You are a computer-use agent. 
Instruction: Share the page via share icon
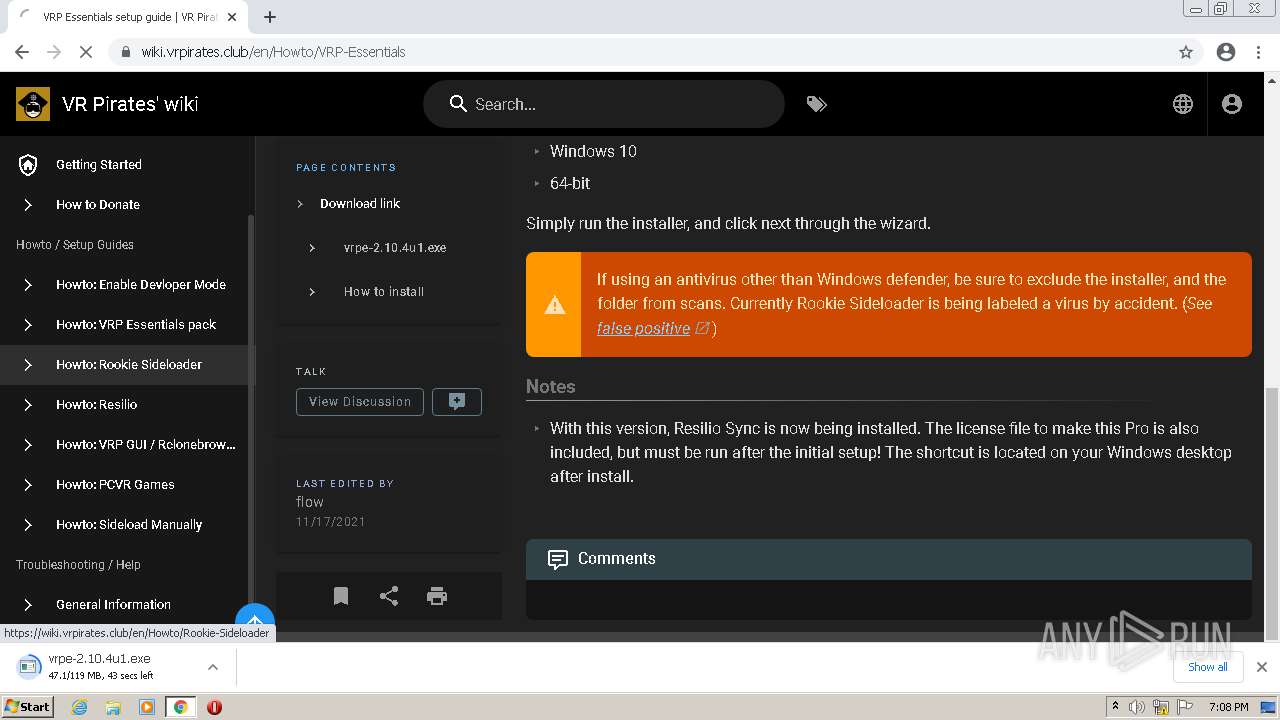pos(389,596)
